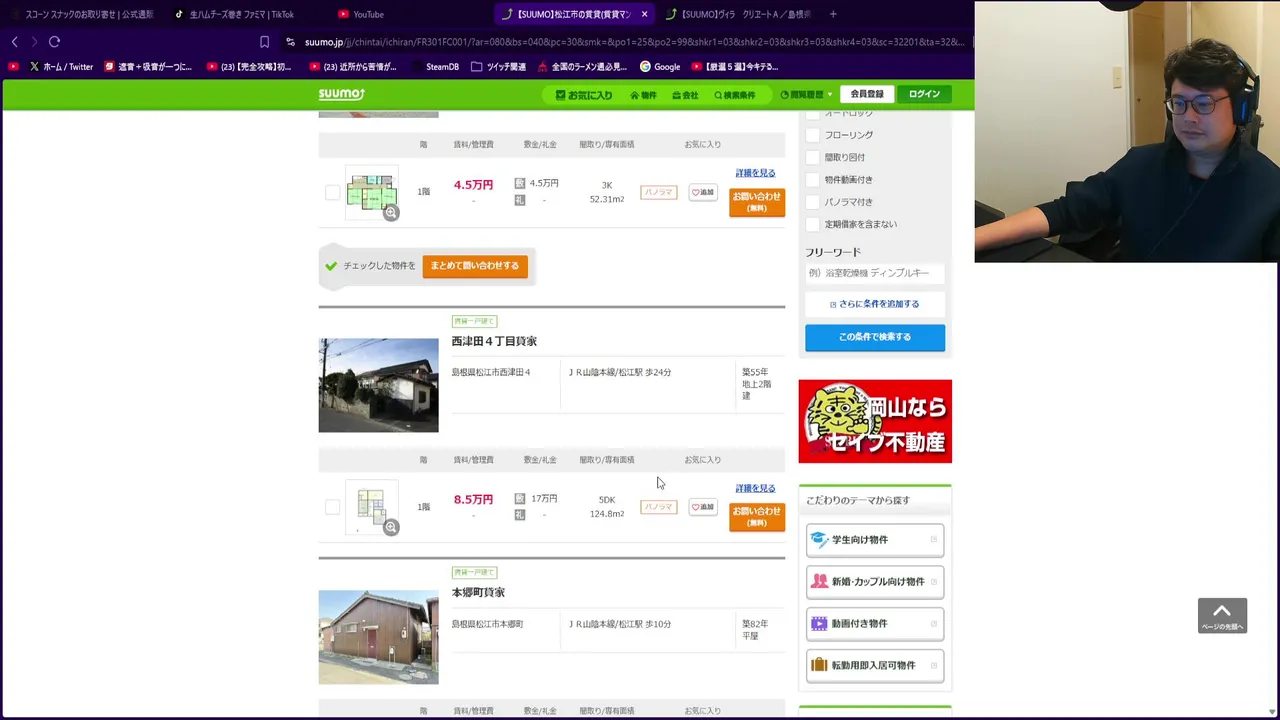Click パノラマ badge on the 4.5万円 listing
The image size is (1280, 720).
coord(658,192)
